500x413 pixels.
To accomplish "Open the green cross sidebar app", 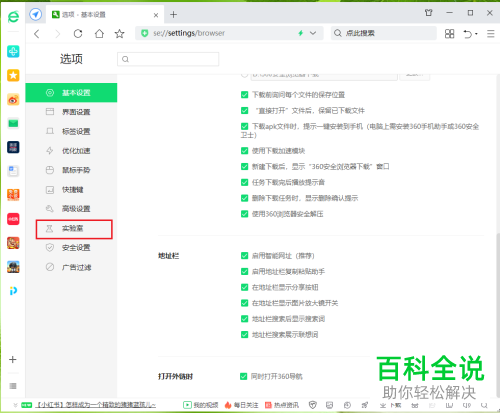I will click(x=13, y=51).
